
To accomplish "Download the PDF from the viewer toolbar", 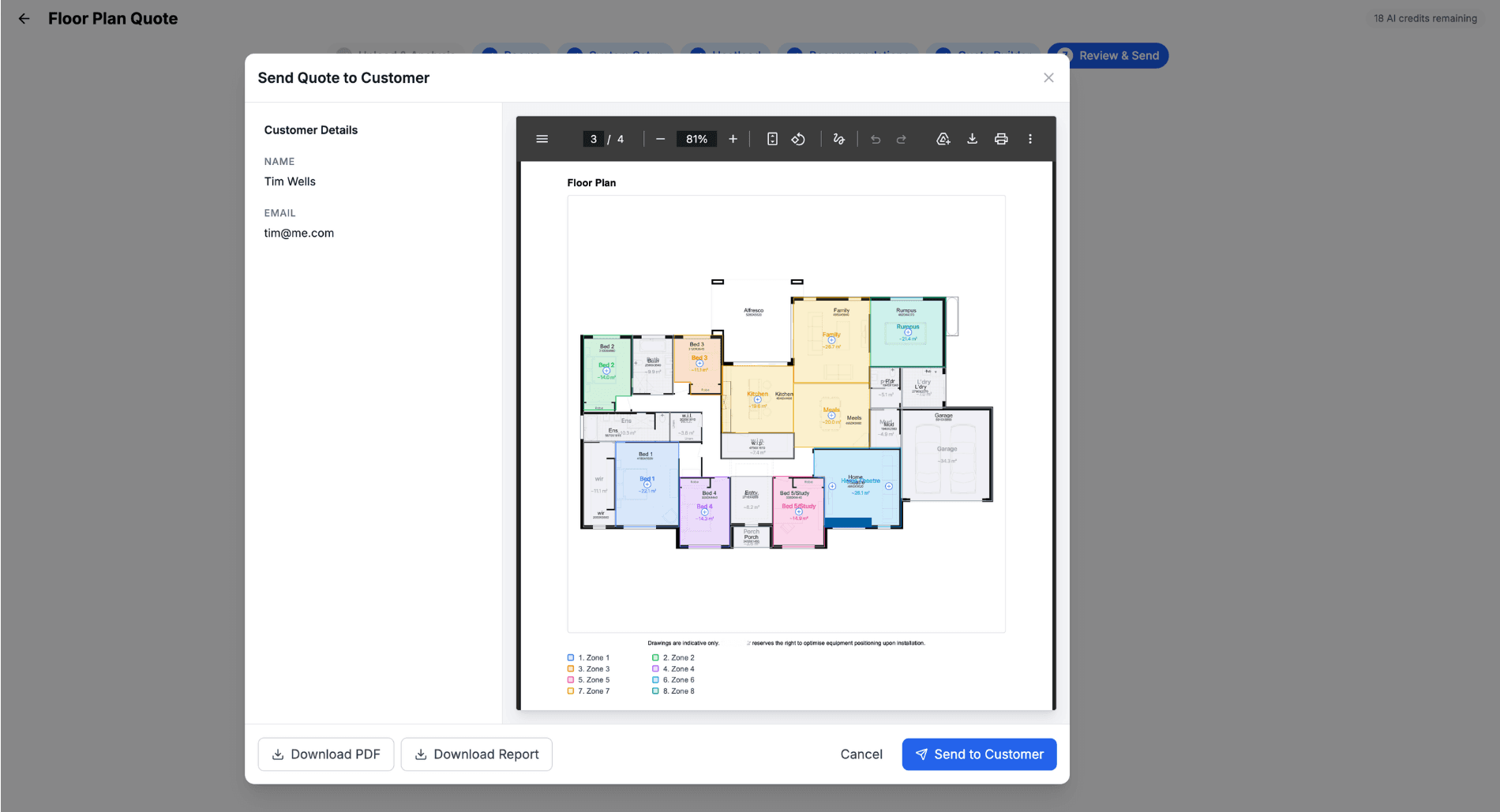I will pos(973,138).
